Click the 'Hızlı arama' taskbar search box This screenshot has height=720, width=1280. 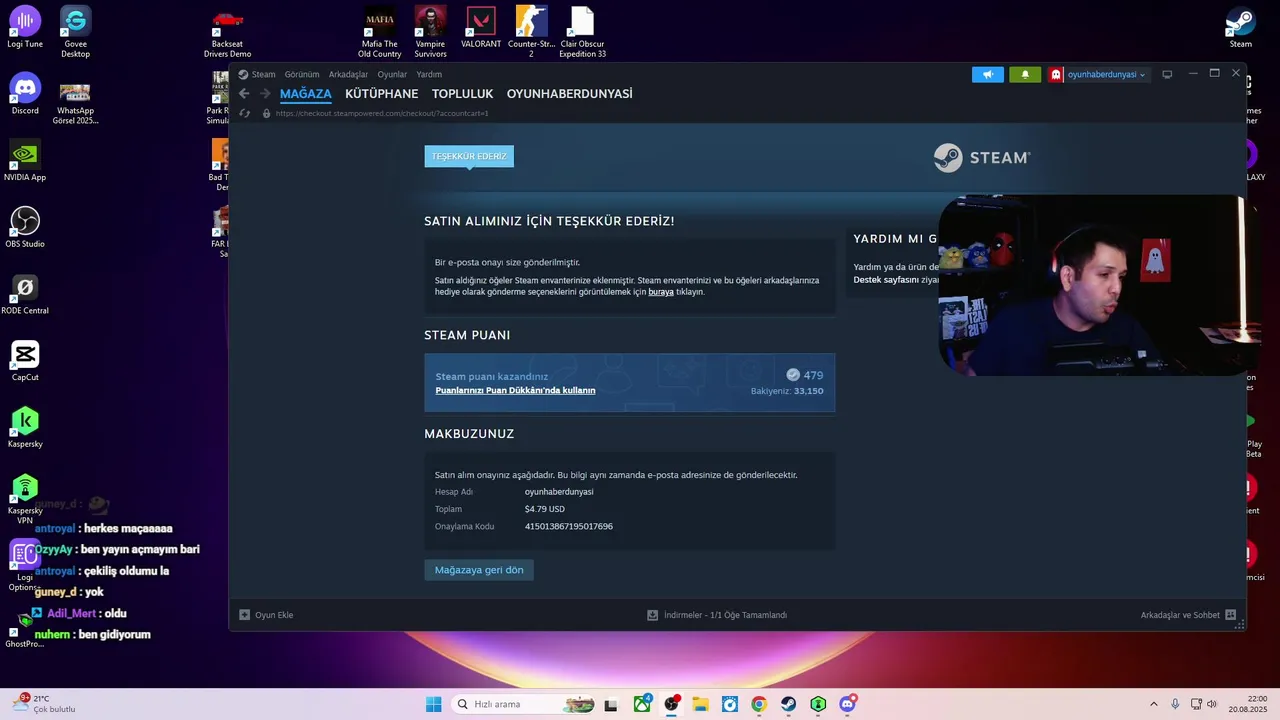[525, 704]
